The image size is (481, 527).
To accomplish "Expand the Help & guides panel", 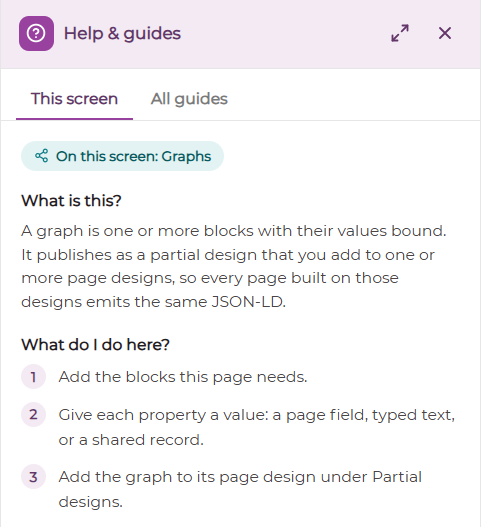I will [400, 33].
